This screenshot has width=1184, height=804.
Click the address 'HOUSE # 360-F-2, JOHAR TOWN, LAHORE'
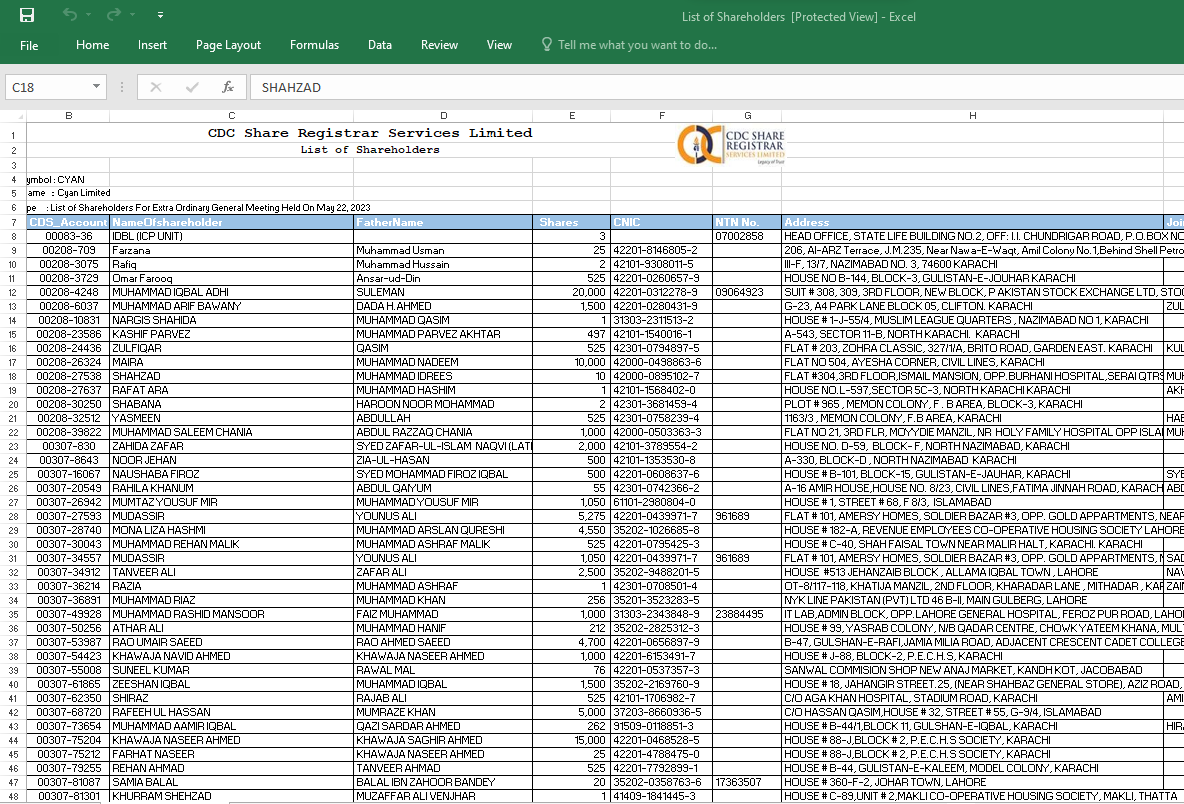[x=973, y=782]
